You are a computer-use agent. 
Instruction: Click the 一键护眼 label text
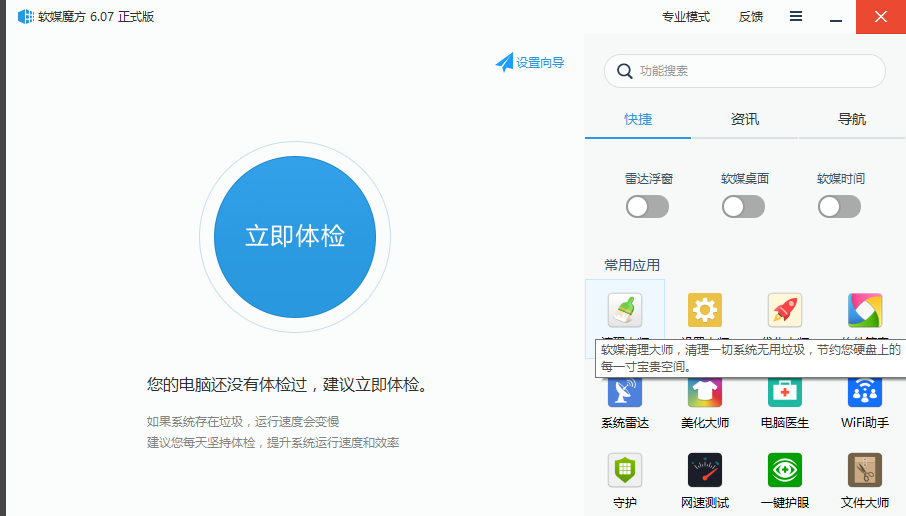pos(785,503)
